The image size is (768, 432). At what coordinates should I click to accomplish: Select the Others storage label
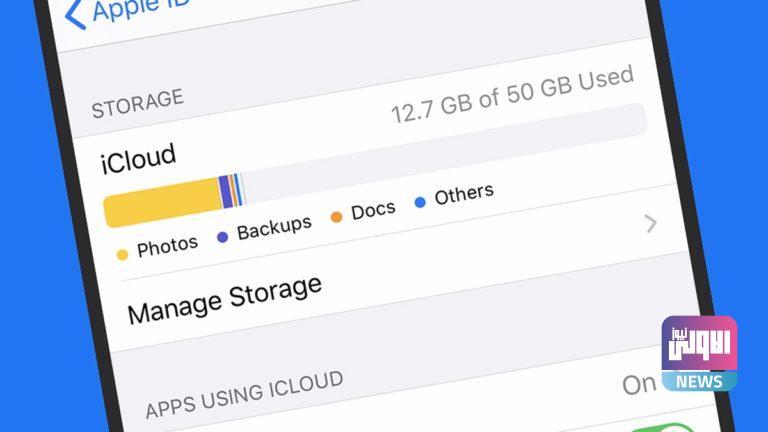(x=464, y=194)
